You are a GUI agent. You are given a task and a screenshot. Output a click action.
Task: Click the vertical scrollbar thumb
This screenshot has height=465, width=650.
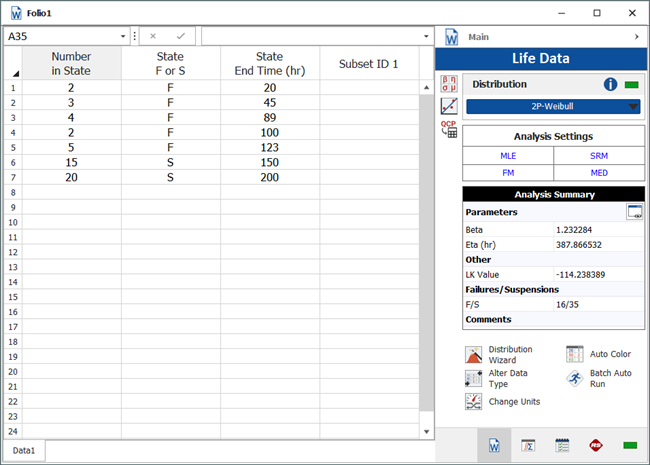click(426, 253)
